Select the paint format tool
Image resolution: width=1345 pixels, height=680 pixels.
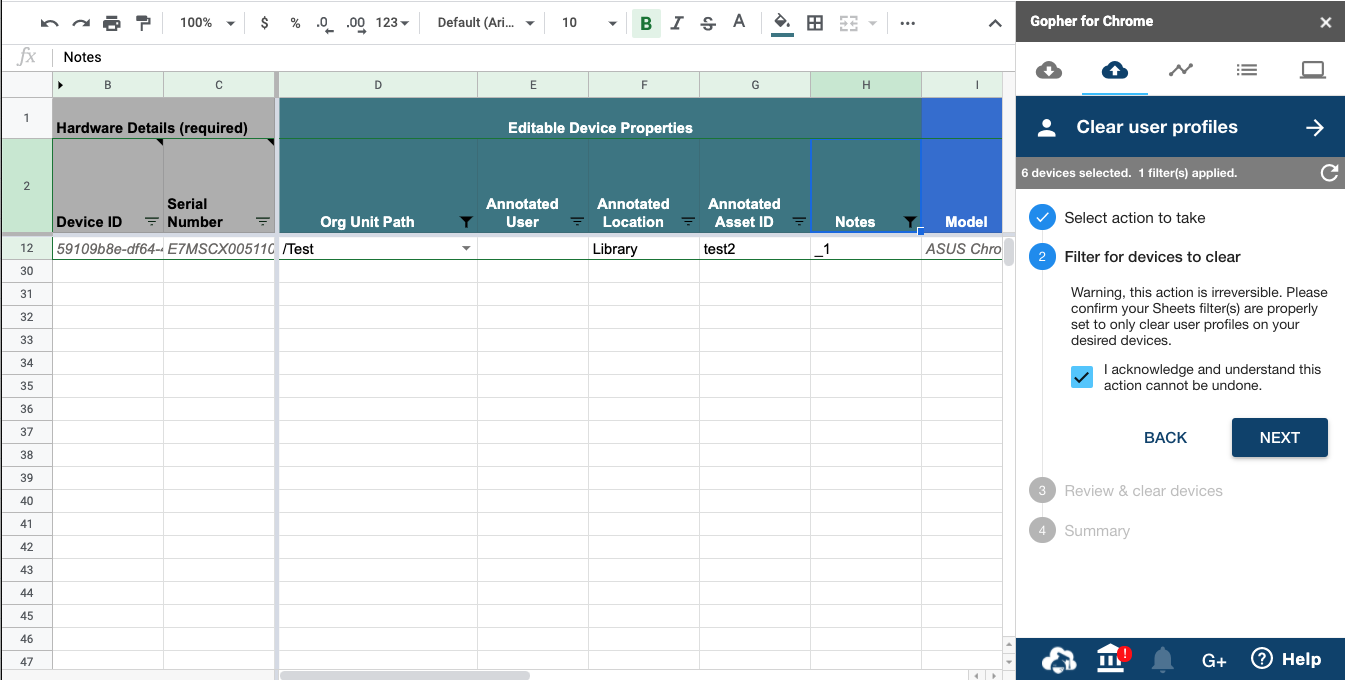(x=143, y=23)
